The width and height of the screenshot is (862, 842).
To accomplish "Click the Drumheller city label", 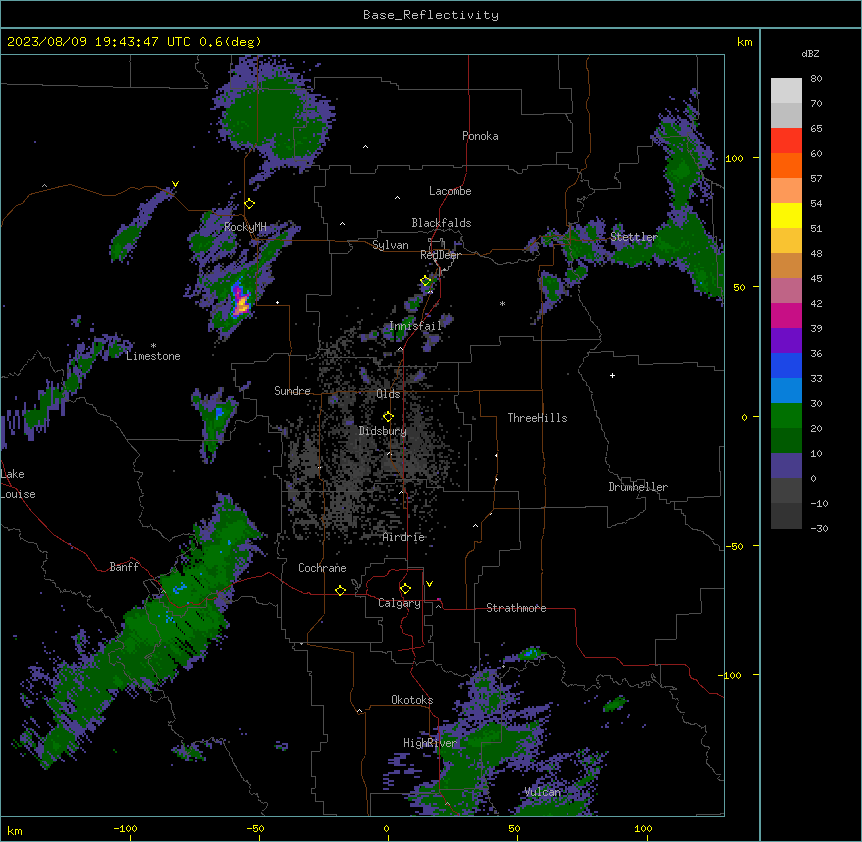I will point(638,487).
